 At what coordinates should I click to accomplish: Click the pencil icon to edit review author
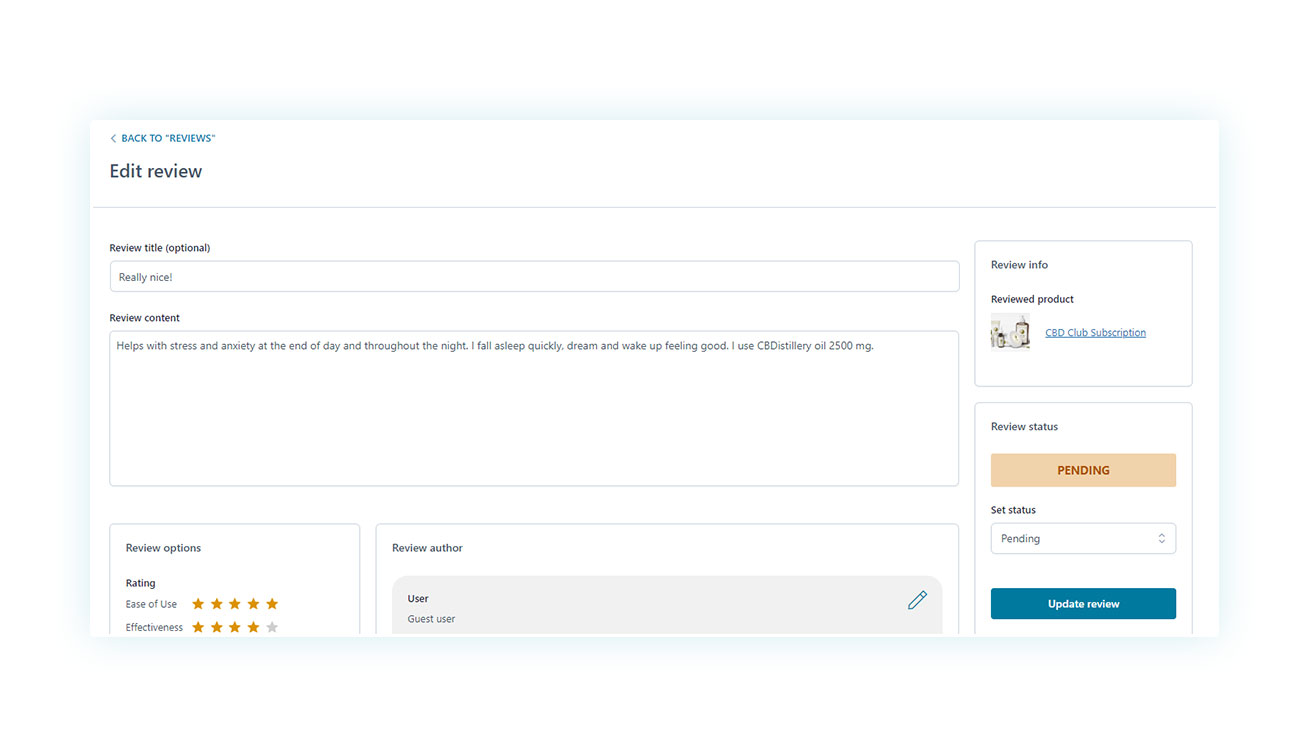[x=917, y=600]
